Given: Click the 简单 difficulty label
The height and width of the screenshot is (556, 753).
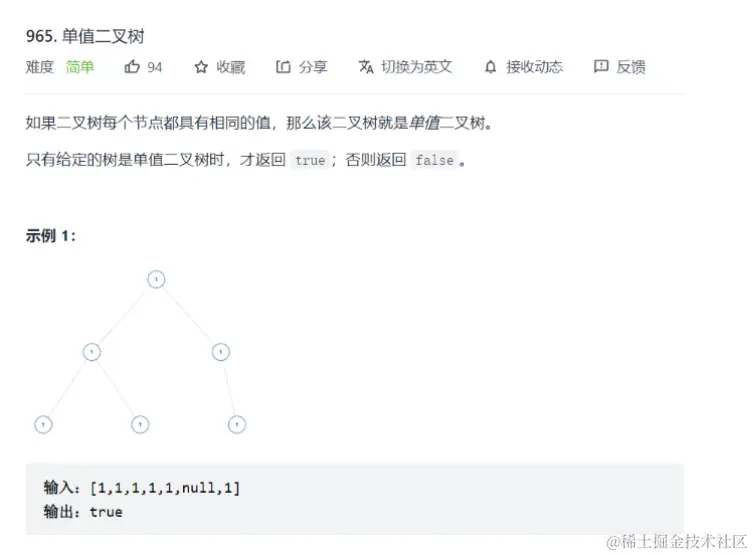Looking at the screenshot, I should (x=80, y=67).
